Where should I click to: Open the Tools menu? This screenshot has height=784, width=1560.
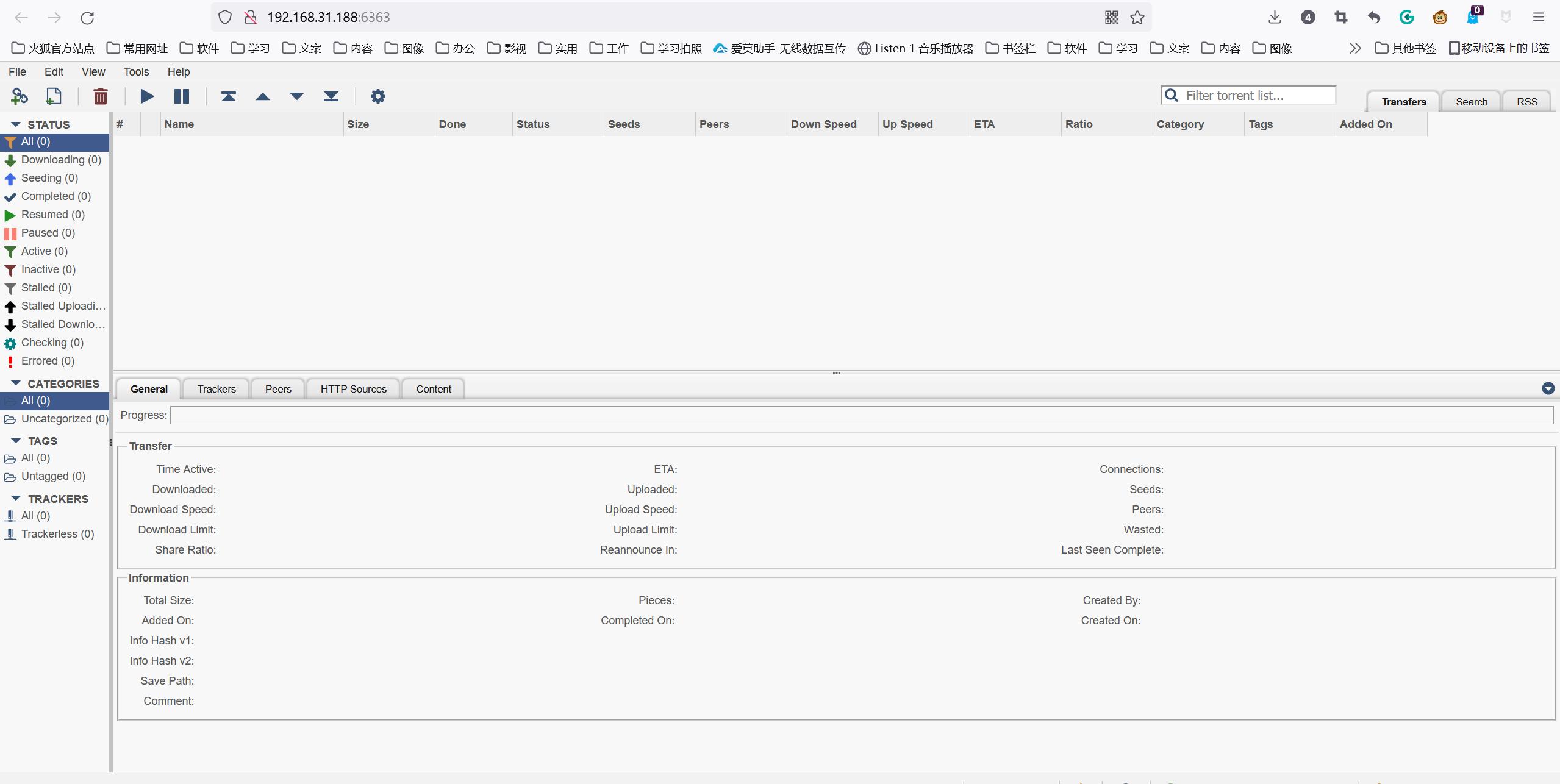click(136, 72)
